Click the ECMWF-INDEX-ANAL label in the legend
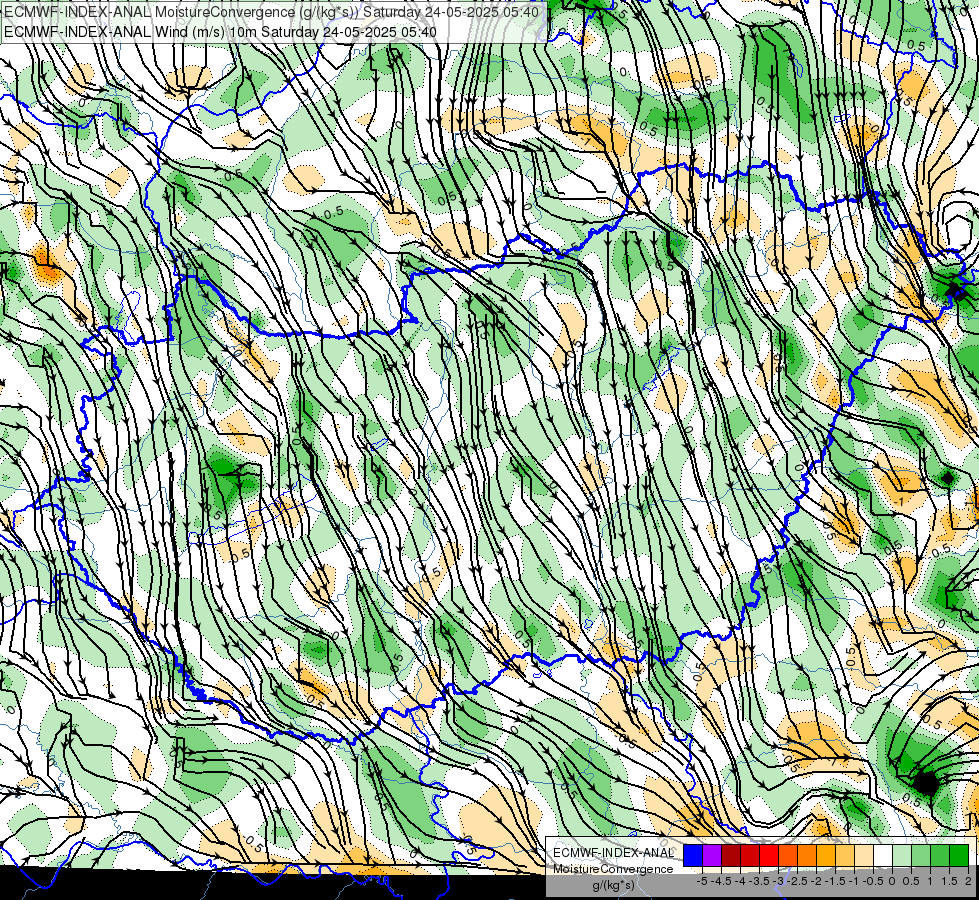The image size is (979, 900). [614, 853]
